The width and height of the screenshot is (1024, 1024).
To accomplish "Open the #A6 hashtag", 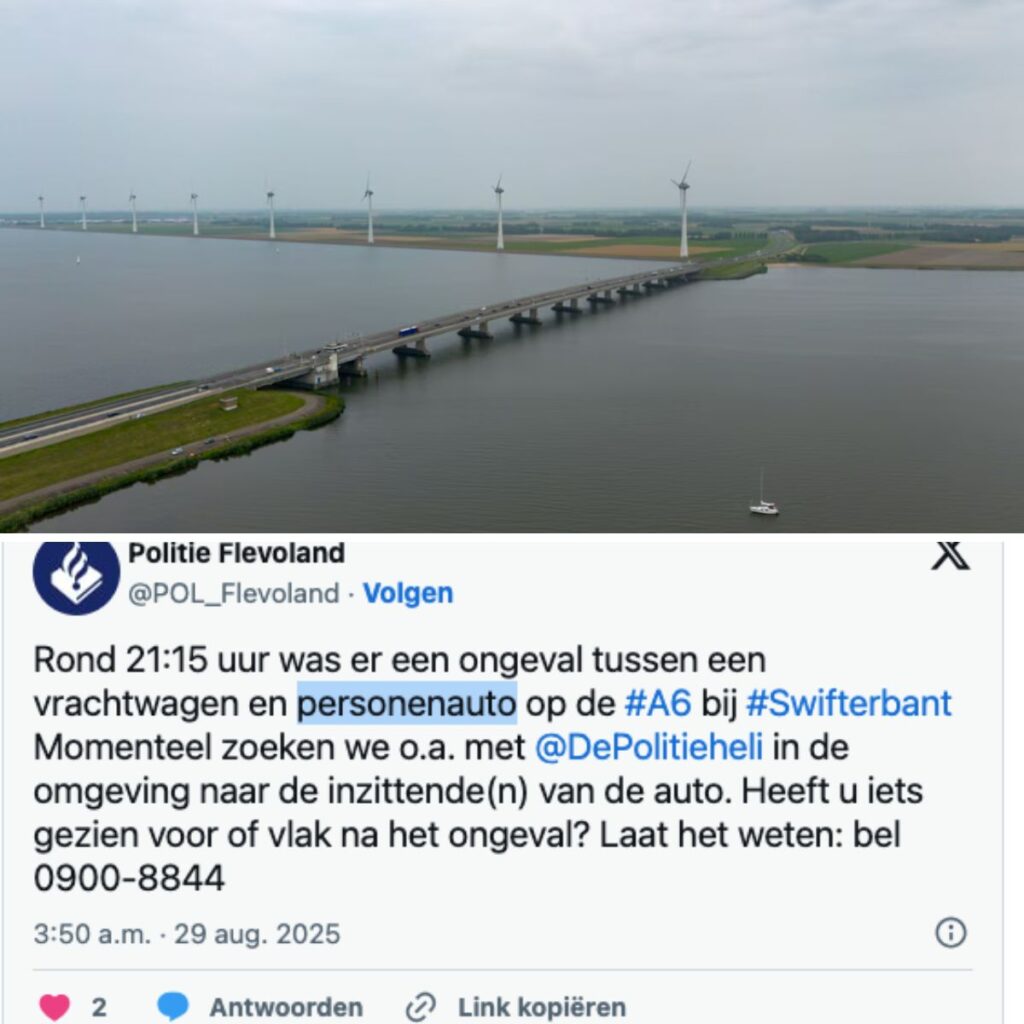I will [658, 703].
